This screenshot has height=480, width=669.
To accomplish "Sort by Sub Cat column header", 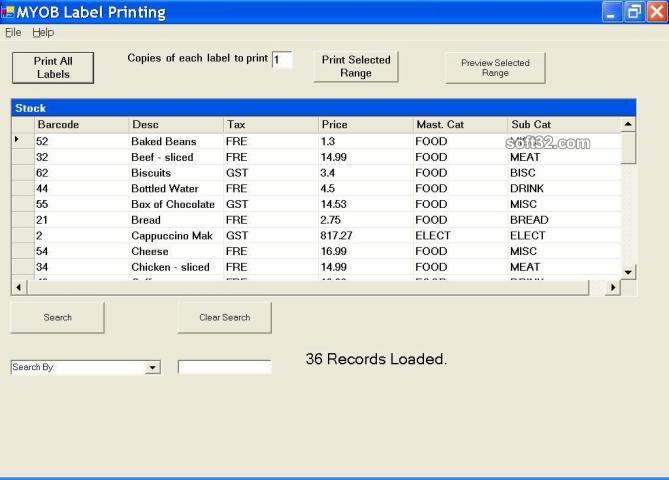I will 564,125.
